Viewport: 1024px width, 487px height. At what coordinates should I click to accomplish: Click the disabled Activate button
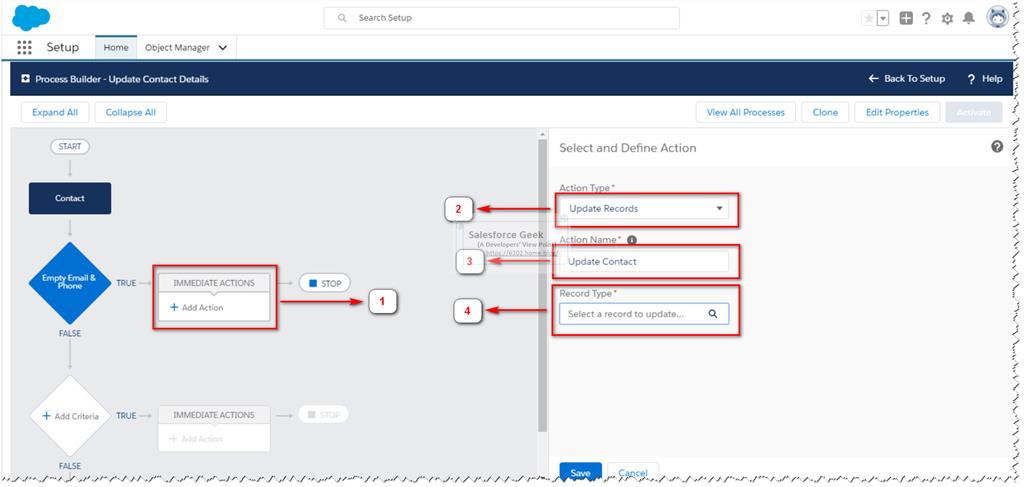click(974, 112)
